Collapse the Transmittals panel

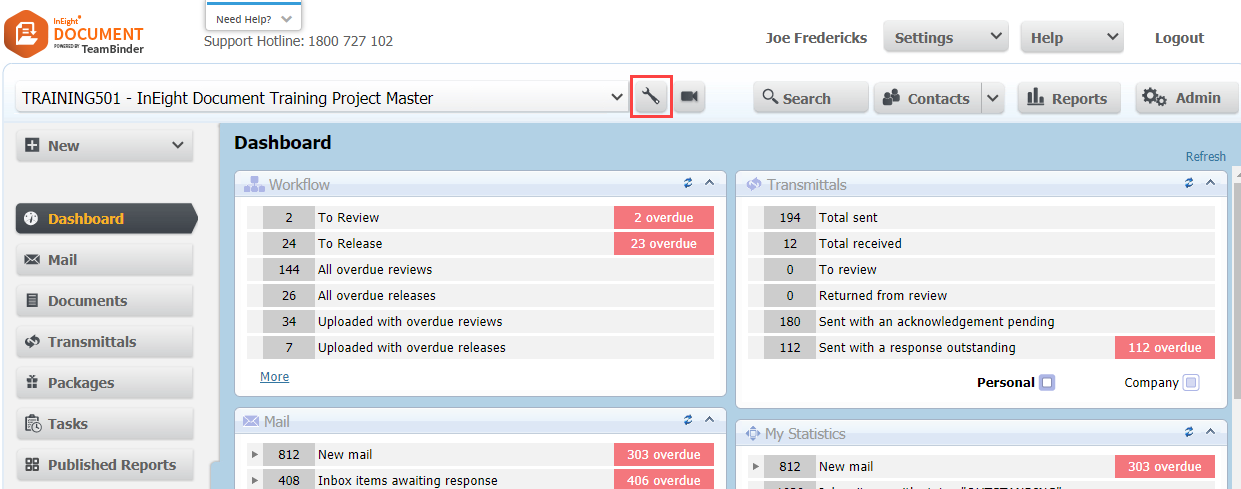(1210, 183)
